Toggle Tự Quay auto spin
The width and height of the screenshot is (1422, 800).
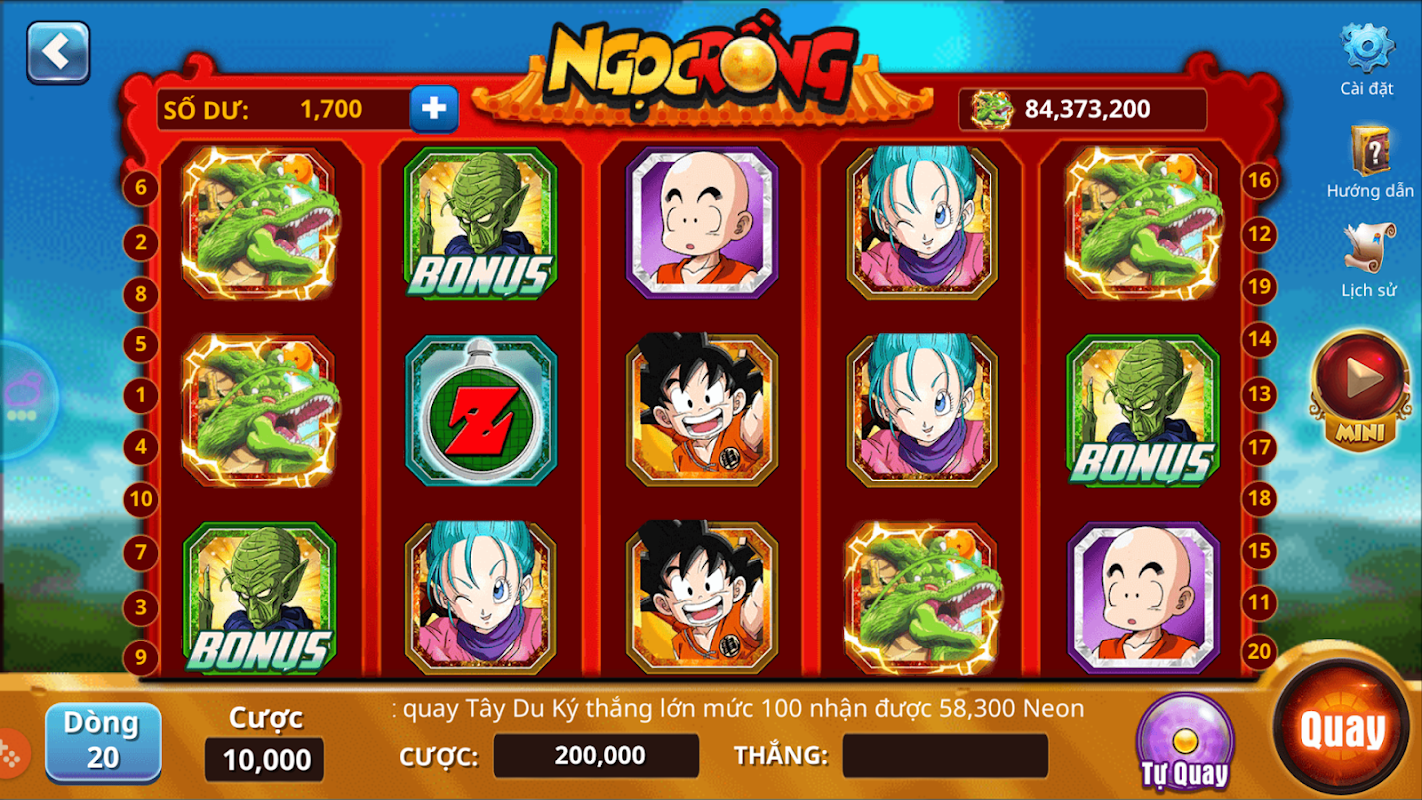tap(1185, 742)
